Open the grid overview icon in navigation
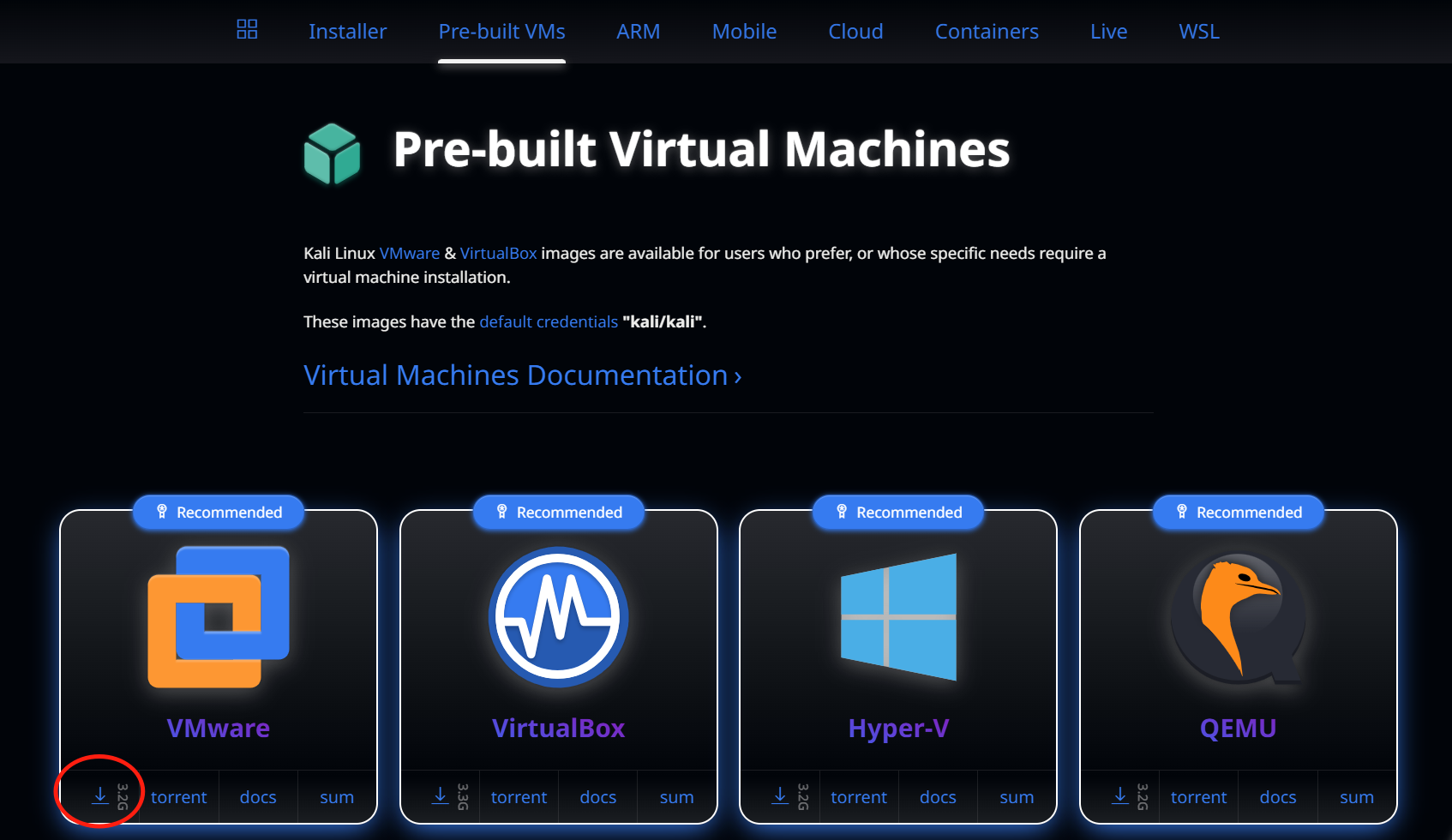 (247, 30)
